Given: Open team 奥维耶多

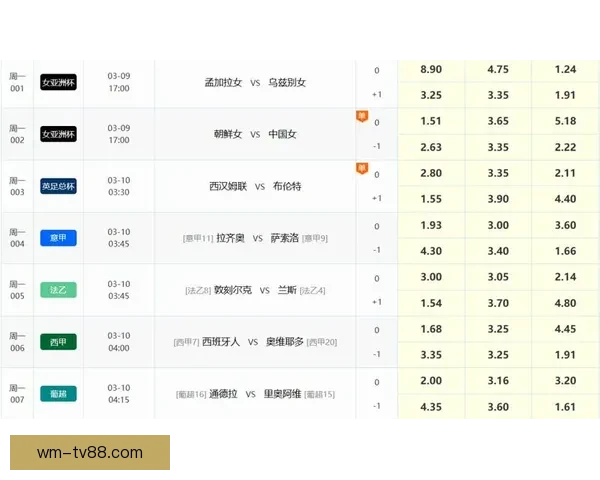Looking at the screenshot, I should tap(285, 342).
